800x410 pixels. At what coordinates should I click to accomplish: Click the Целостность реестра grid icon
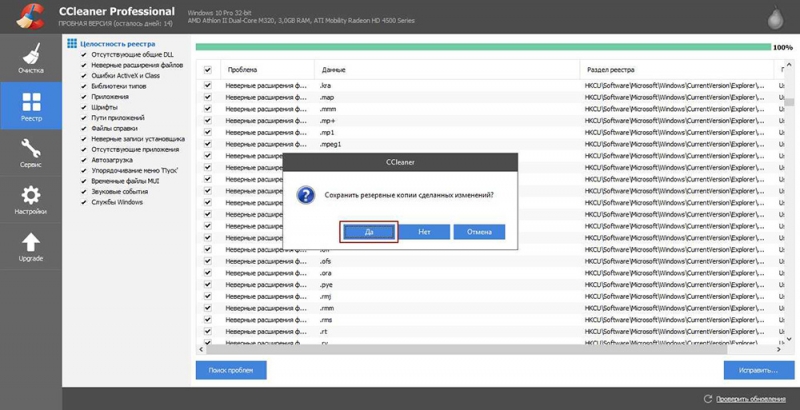tap(72, 43)
